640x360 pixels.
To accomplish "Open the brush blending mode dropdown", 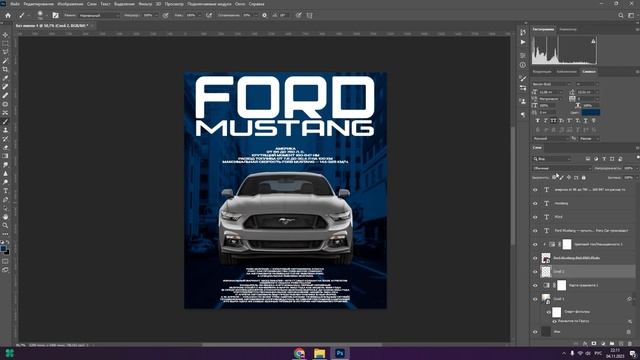I will coord(99,16).
